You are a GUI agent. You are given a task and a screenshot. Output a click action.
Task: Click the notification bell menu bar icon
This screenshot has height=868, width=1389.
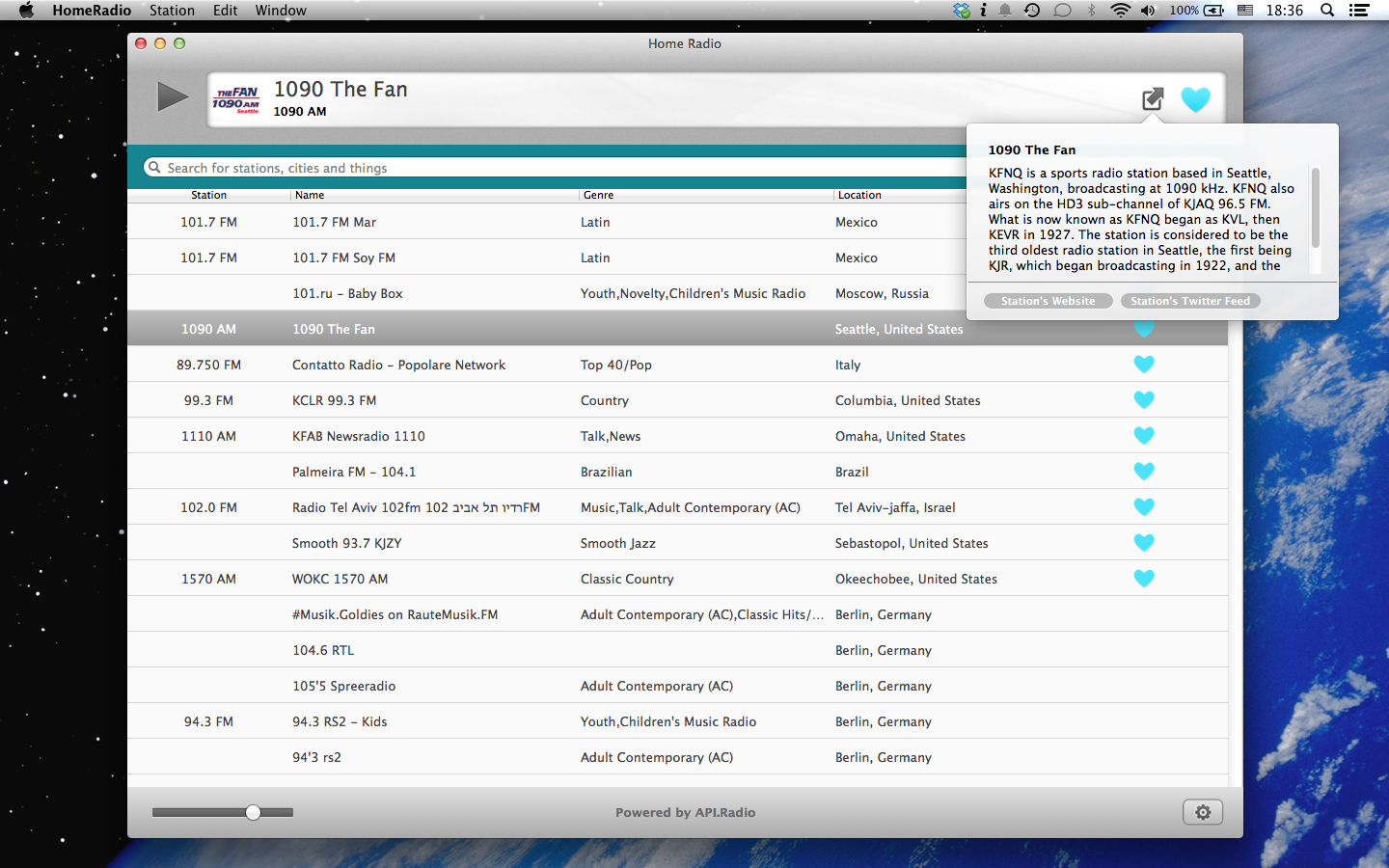1005,11
